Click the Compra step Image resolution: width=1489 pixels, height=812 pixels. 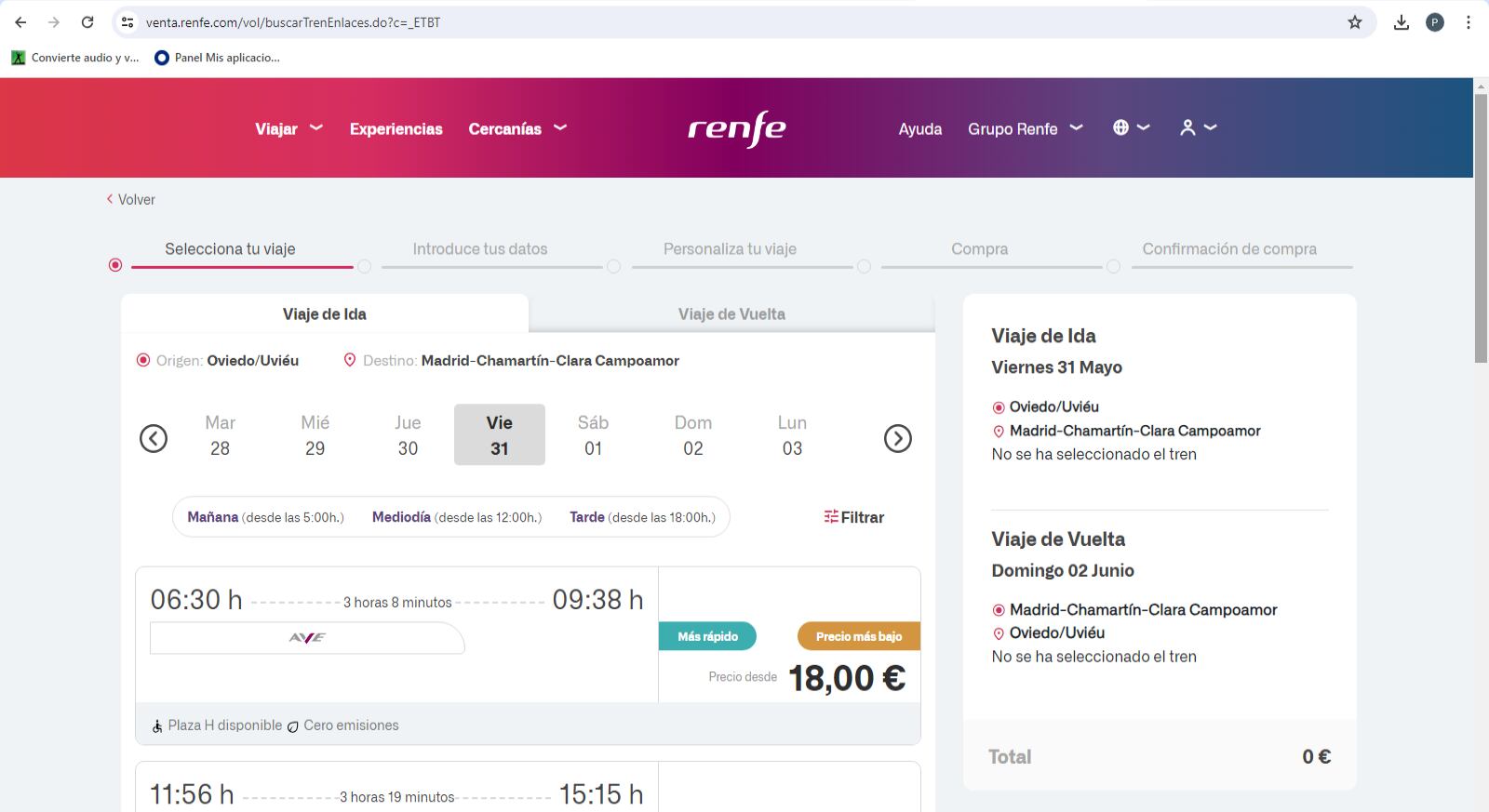click(x=979, y=248)
